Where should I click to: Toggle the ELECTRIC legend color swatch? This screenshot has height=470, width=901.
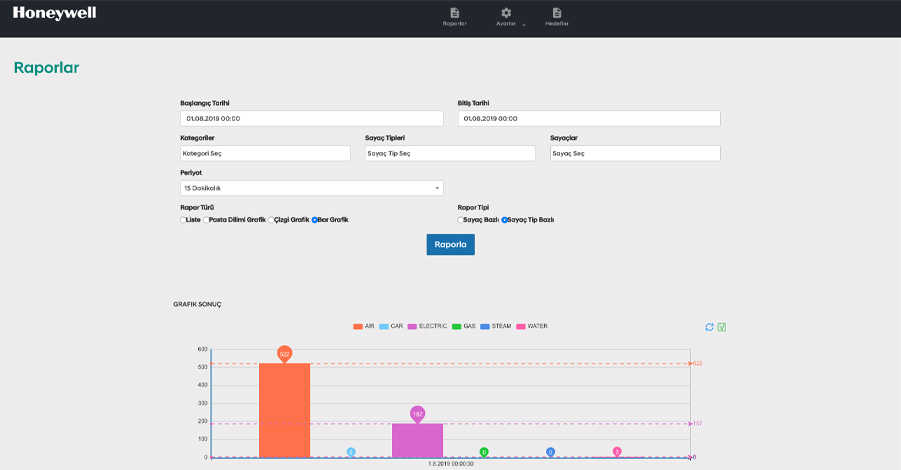pos(412,326)
